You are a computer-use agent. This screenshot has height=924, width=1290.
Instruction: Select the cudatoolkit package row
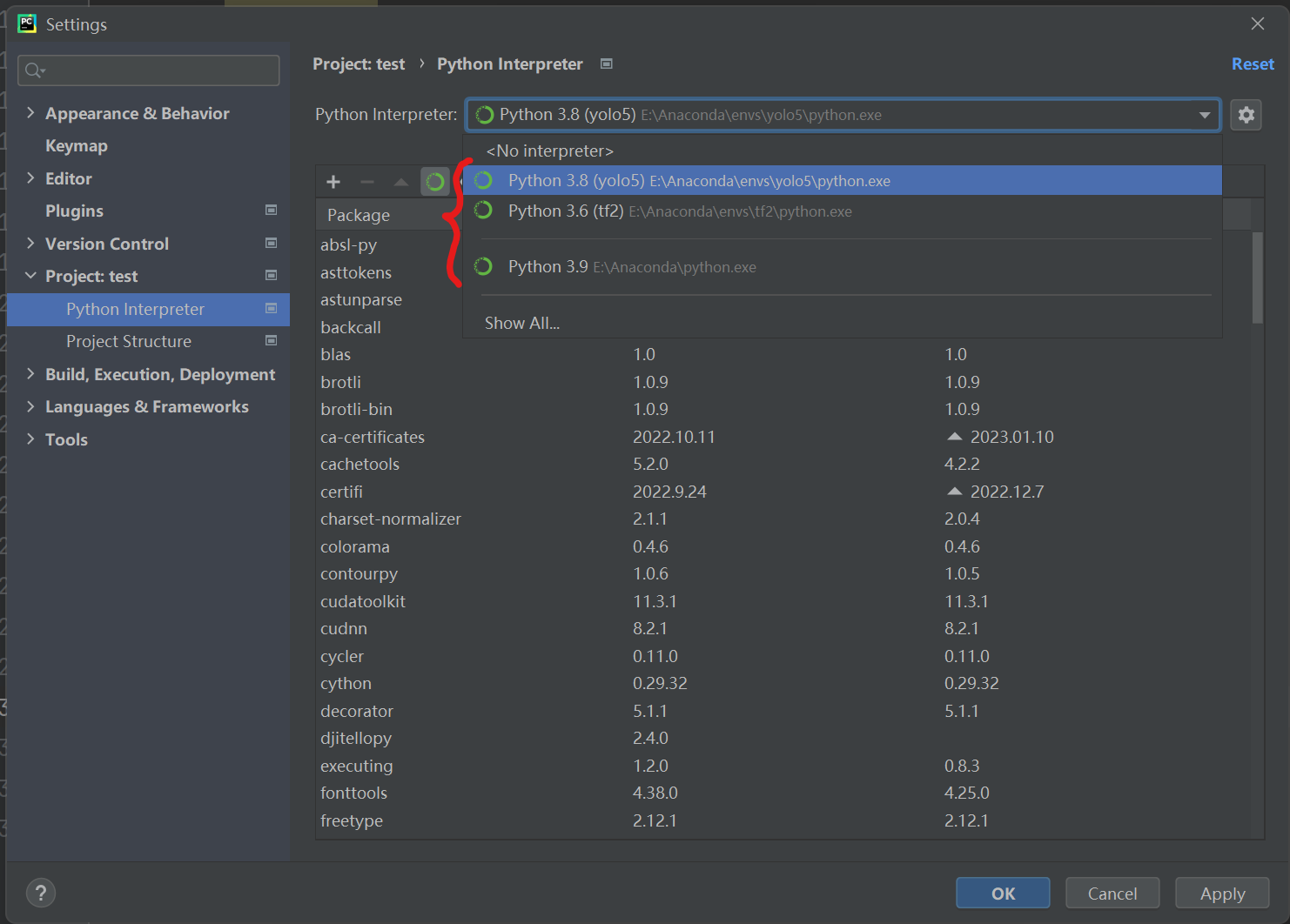(783, 601)
